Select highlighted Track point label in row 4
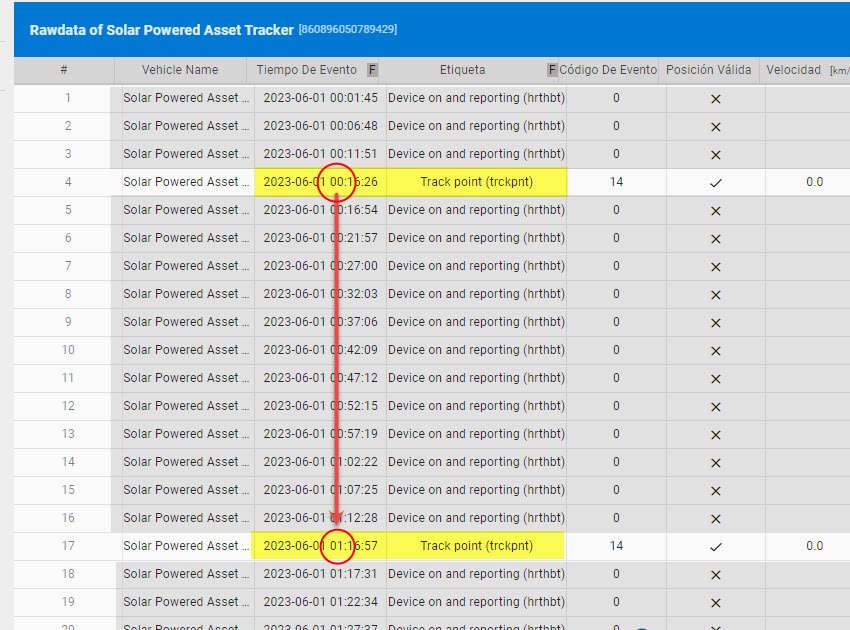This screenshot has width=850, height=630. click(476, 182)
